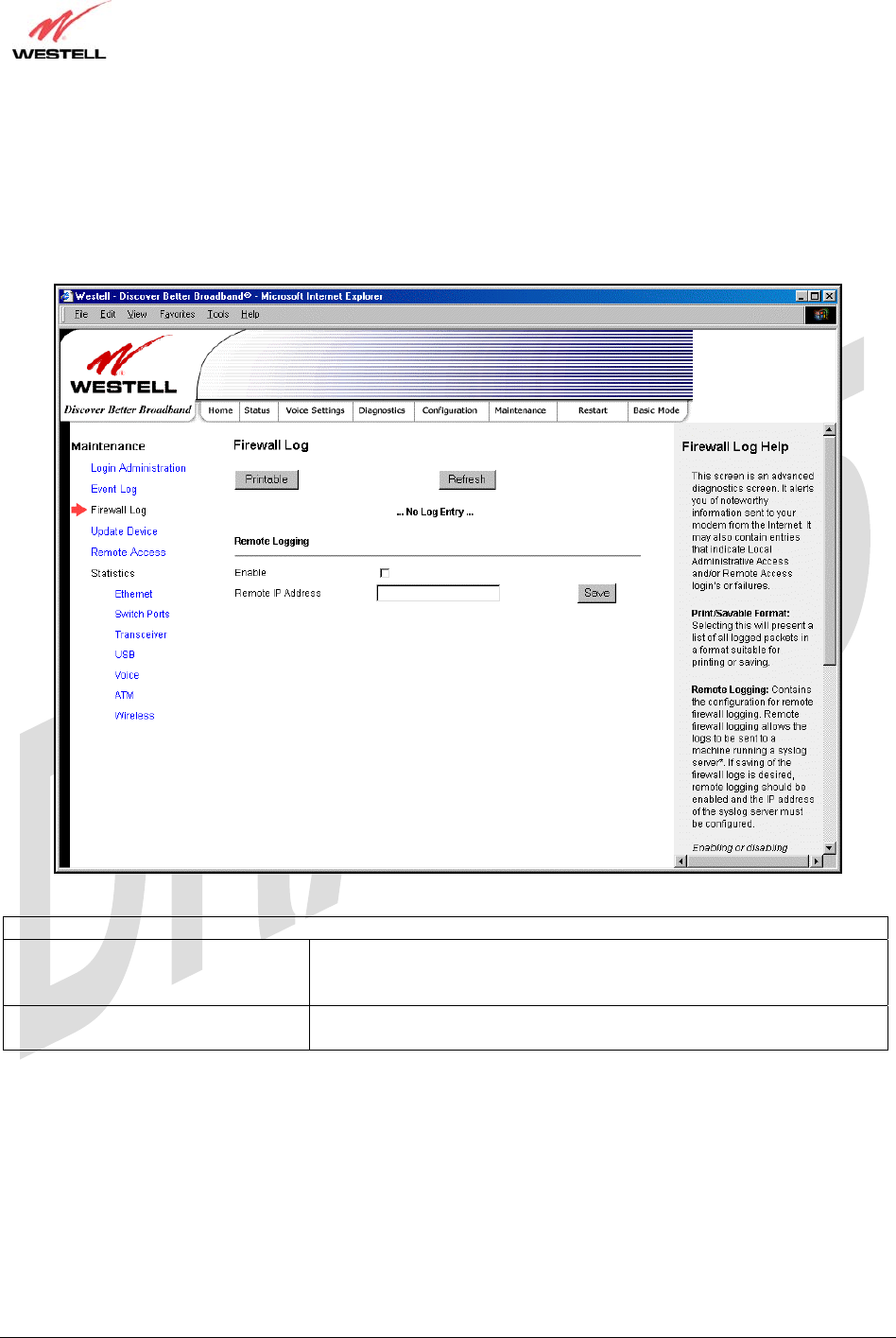Click the Internet Explorer title bar icon

pos(66,296)
